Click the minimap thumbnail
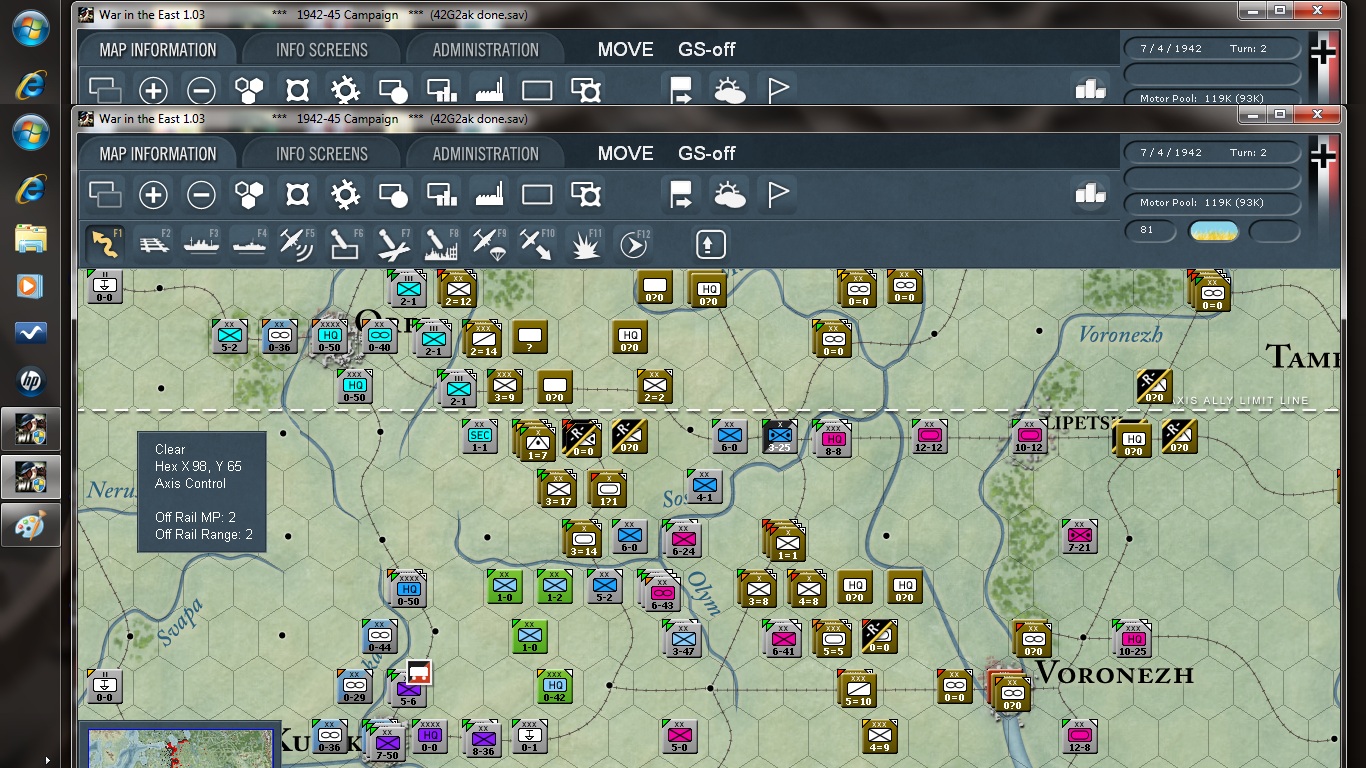Viewport: 1366px width, 768px height. pyautogui.click(x=180, y=748)
